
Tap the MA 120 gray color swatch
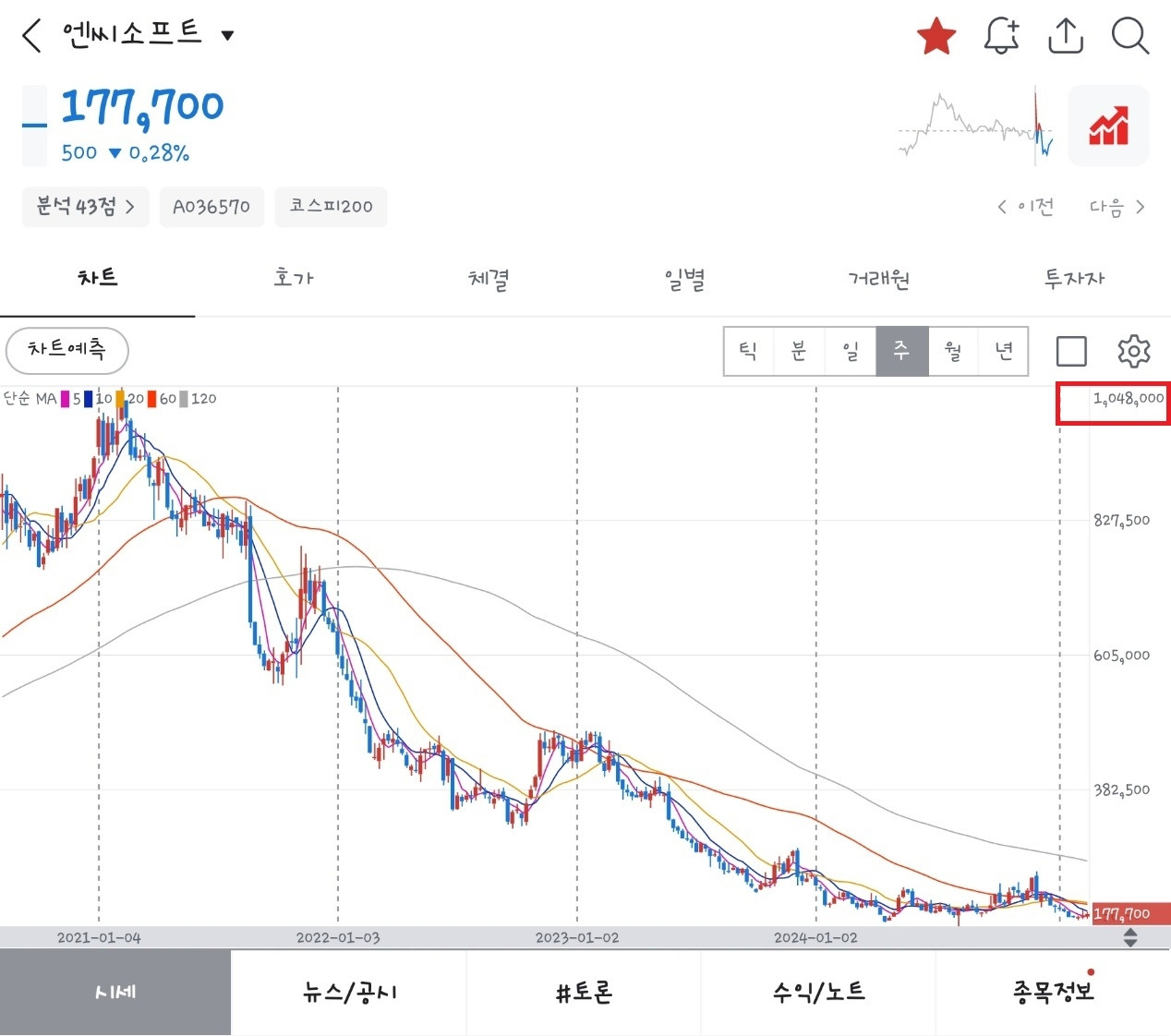pos(184,399)
